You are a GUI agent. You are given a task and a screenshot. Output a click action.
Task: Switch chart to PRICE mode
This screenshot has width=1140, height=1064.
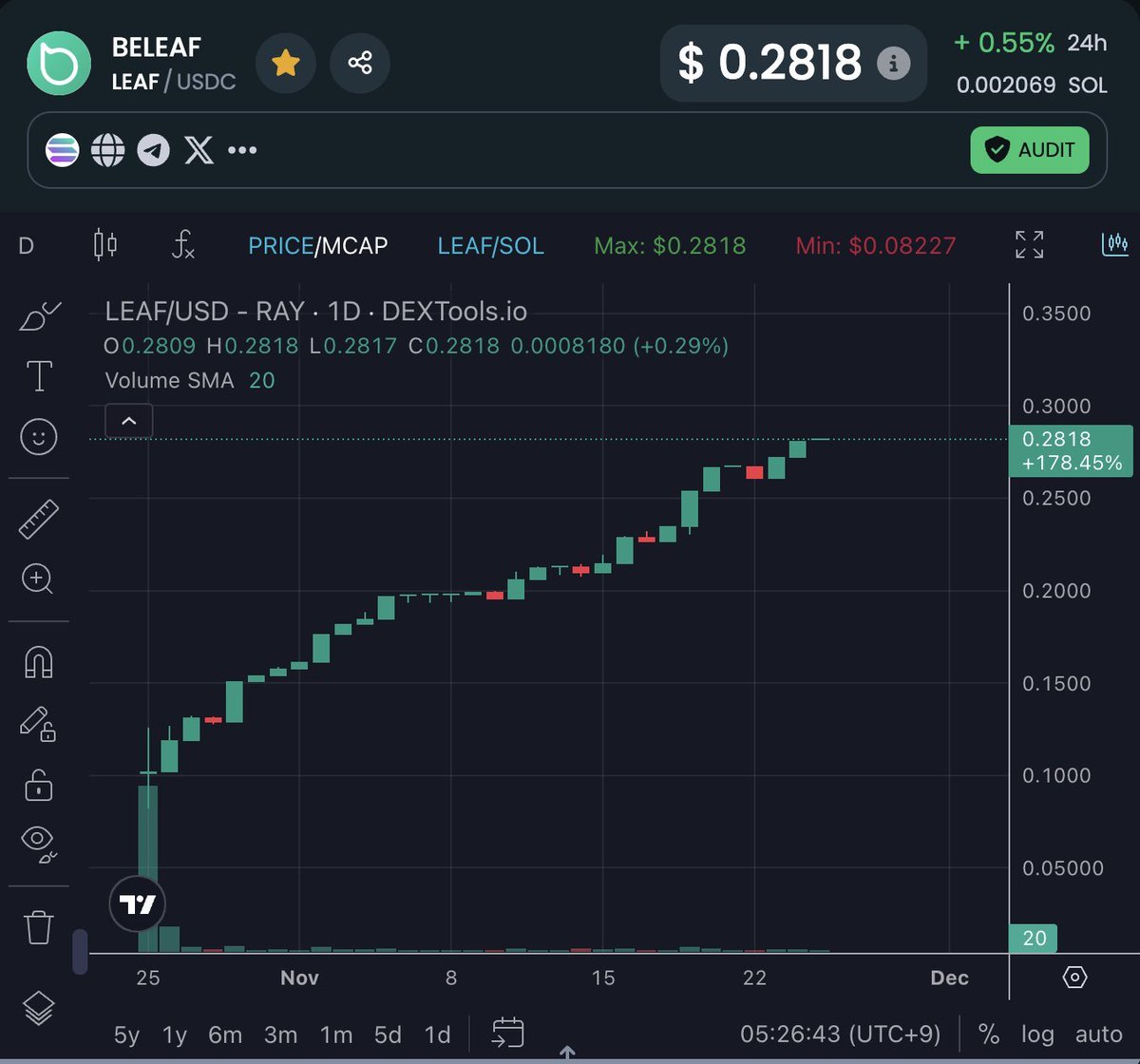point(280,246)
